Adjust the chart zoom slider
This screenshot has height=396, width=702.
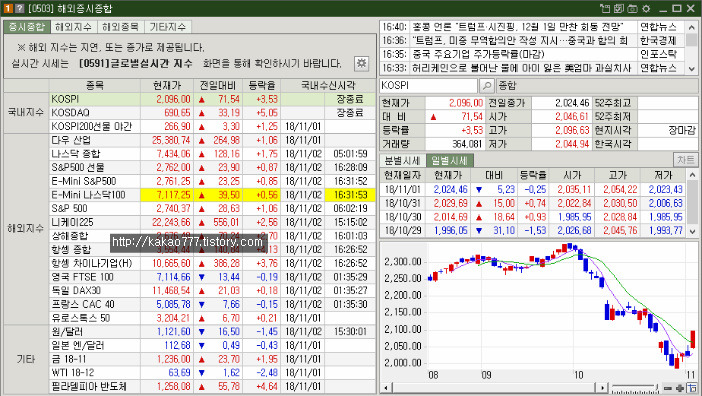point(635,388)
